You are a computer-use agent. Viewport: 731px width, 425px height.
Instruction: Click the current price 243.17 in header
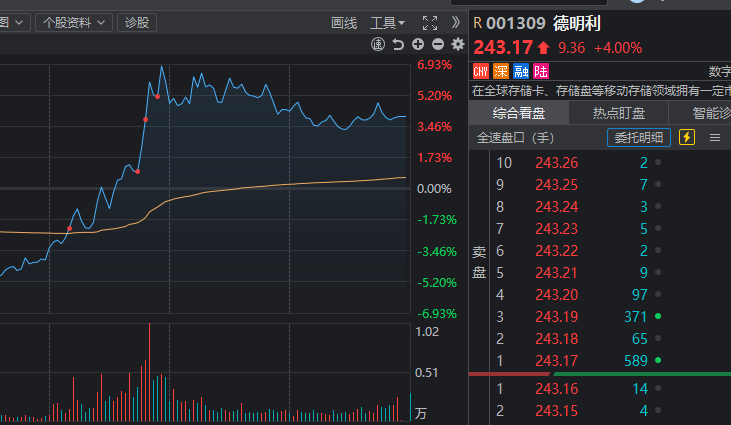tap(503, 48)
